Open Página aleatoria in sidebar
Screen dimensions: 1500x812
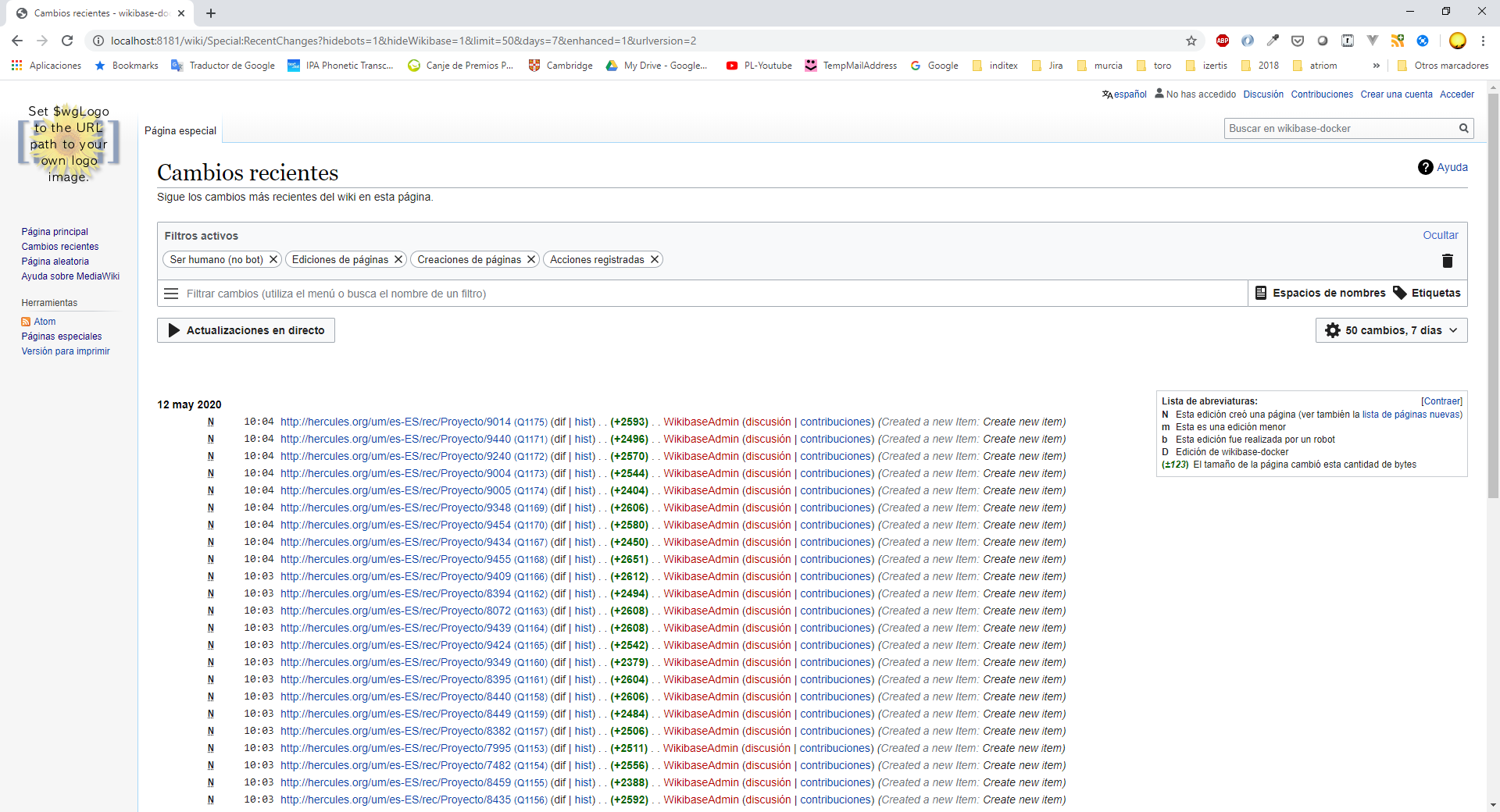tap(55, 262)
